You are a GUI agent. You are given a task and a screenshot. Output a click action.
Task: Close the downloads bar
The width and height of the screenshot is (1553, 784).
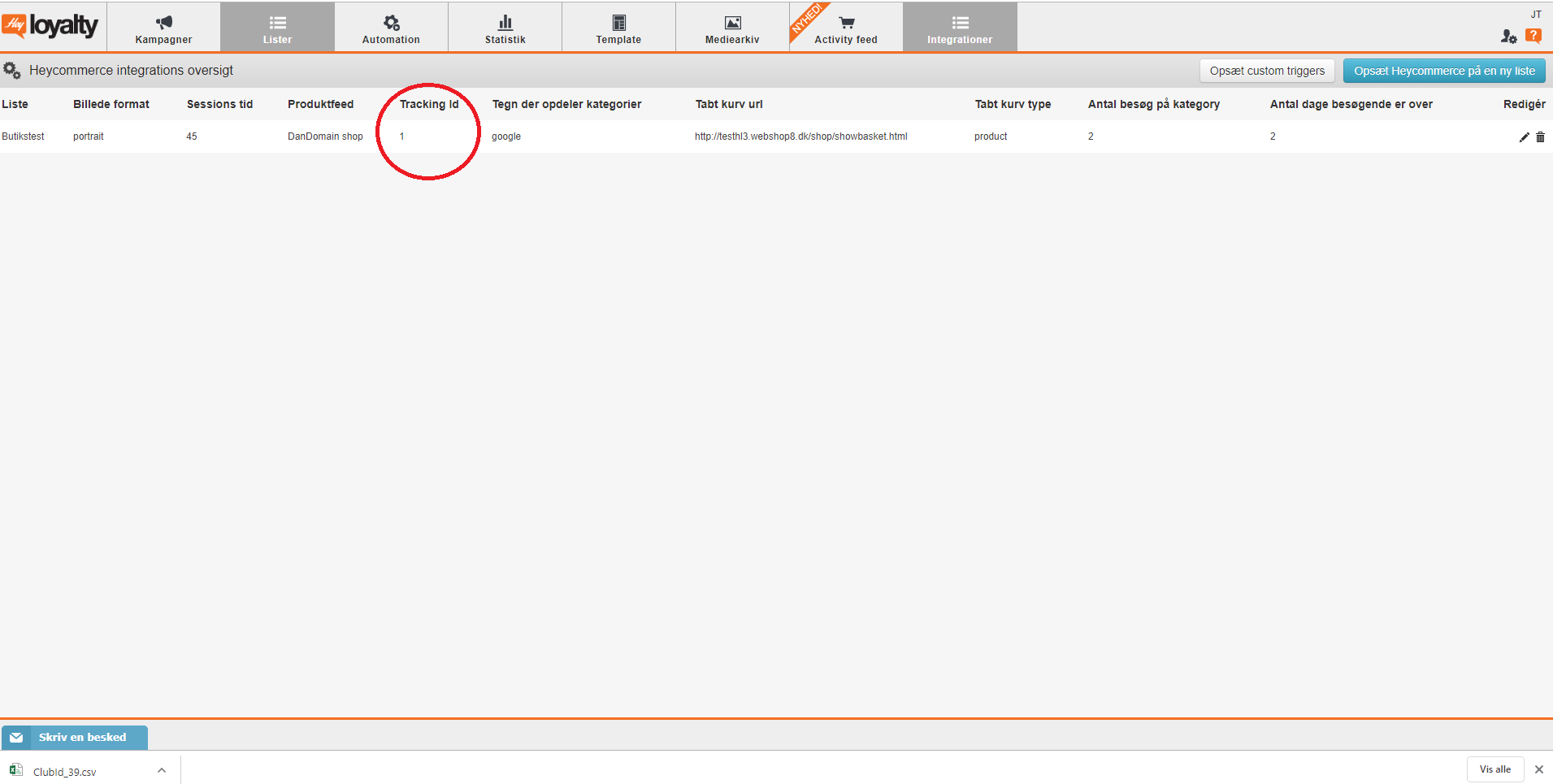click(1538, 769)
